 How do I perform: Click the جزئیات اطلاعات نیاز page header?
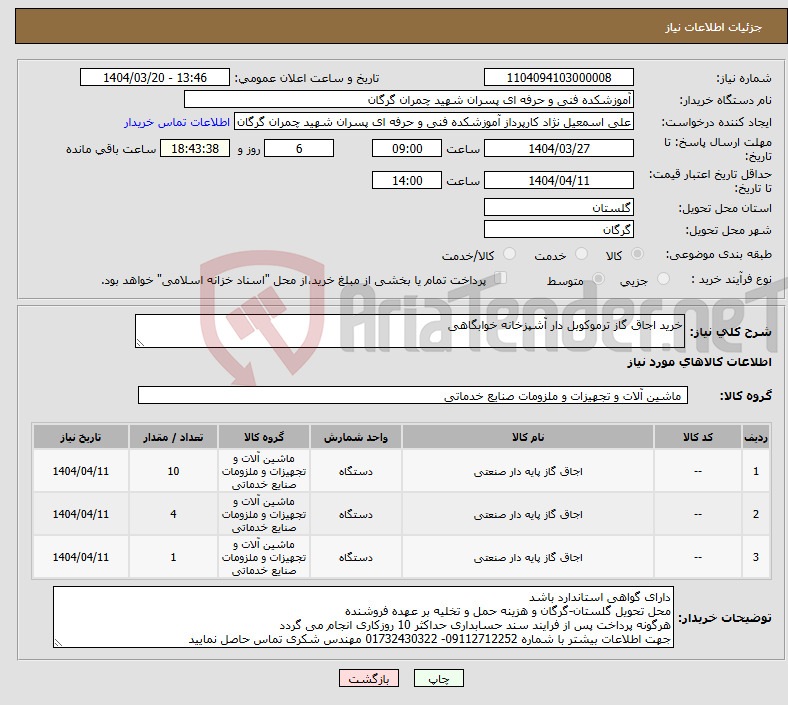[714, 27]
